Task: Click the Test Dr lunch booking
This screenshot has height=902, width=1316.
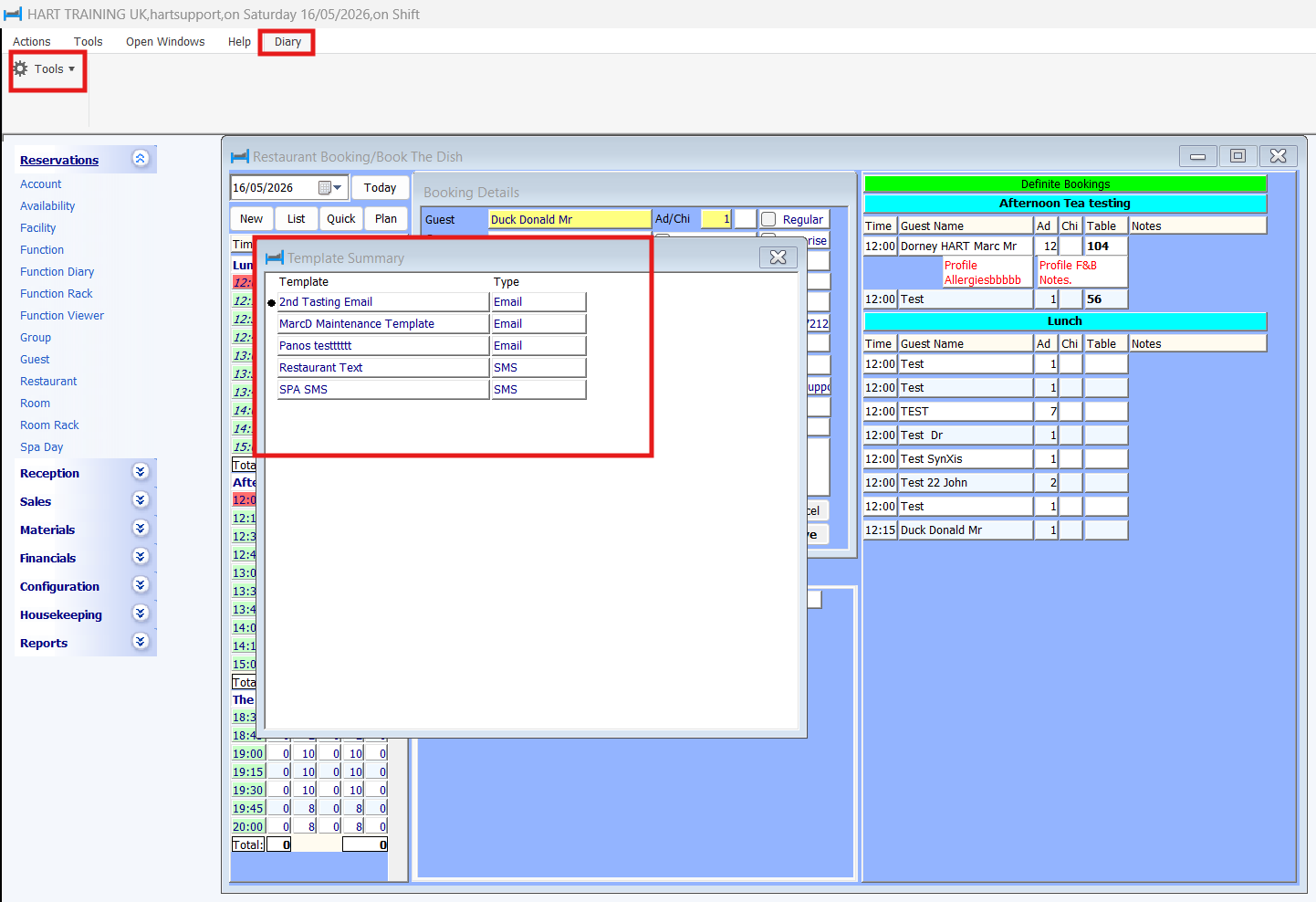Action: point(966,435)
